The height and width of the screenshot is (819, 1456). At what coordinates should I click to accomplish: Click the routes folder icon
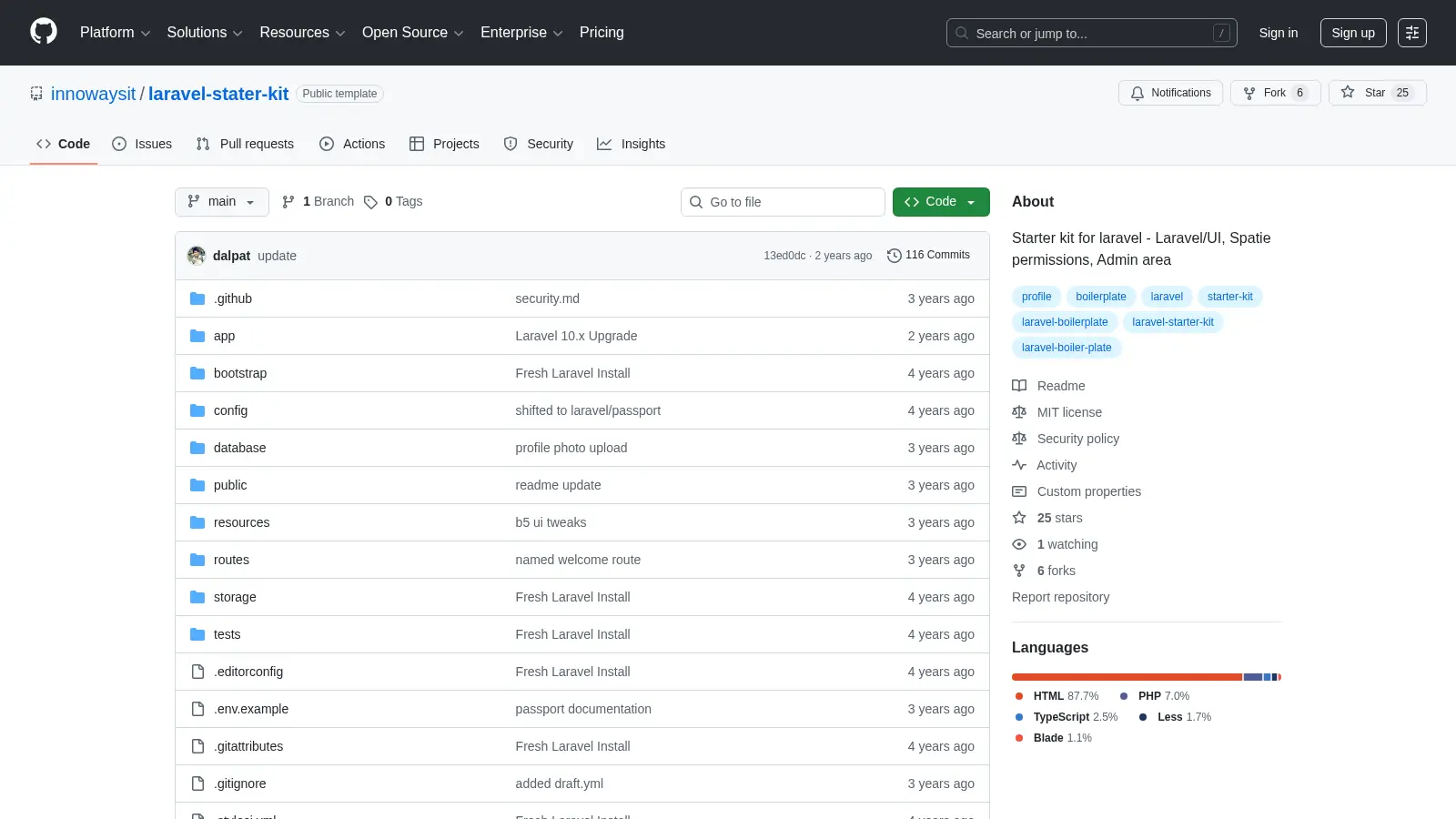point(197,560)
